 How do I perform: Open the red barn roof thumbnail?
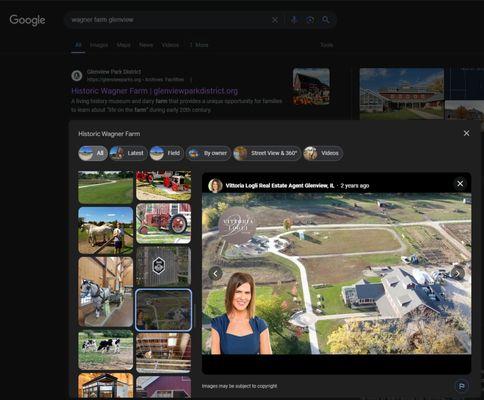(163, 387)
